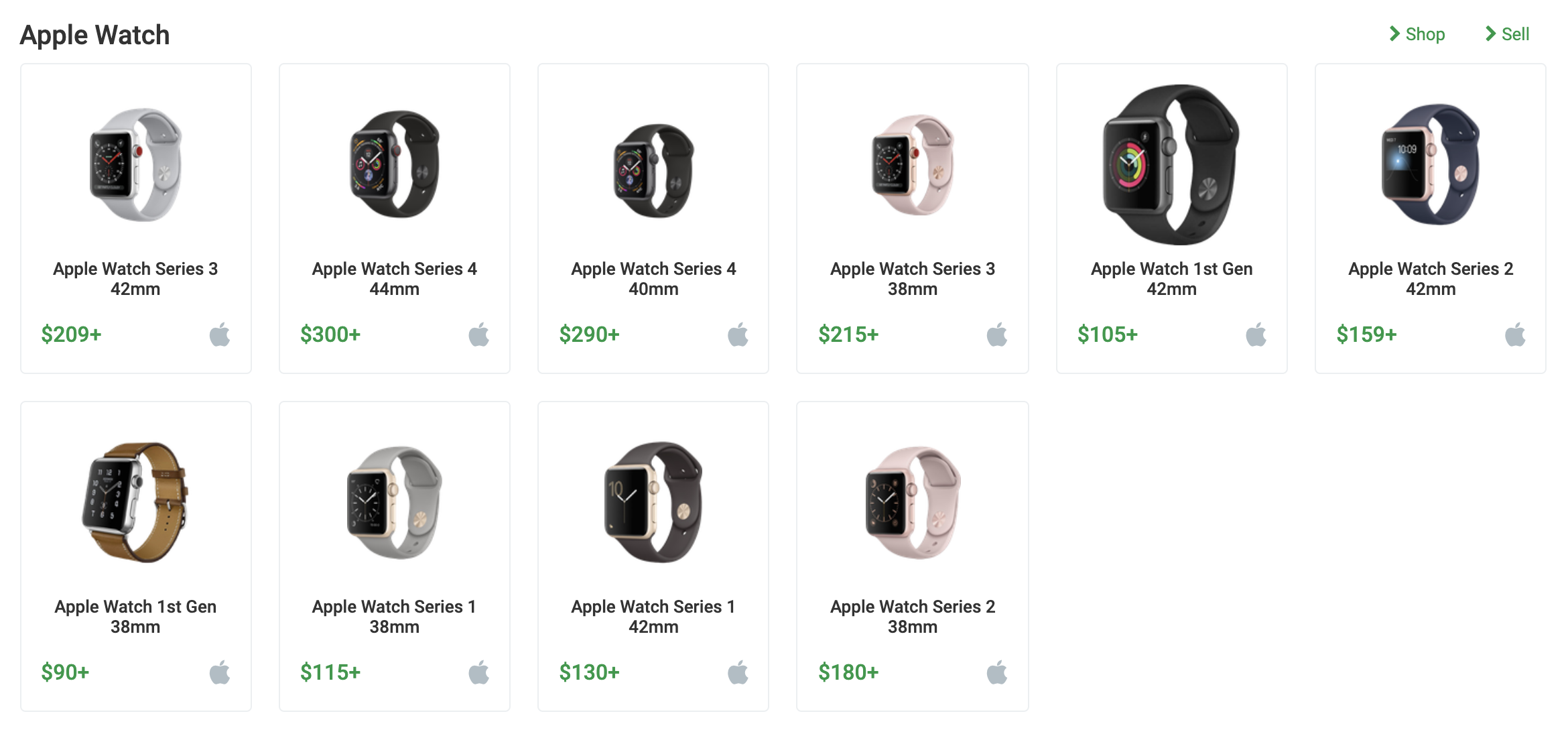Click the Apple icon beside $90+
This screenshot has height=732, width=1568.
pos(221,672)
